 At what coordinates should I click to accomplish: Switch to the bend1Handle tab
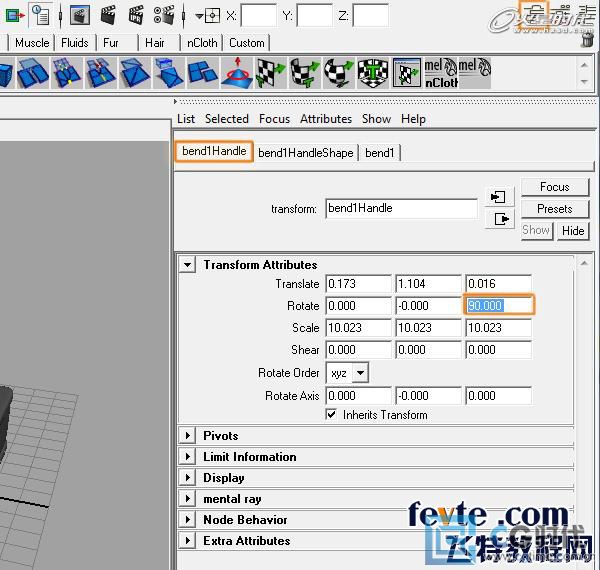(214, 151)
